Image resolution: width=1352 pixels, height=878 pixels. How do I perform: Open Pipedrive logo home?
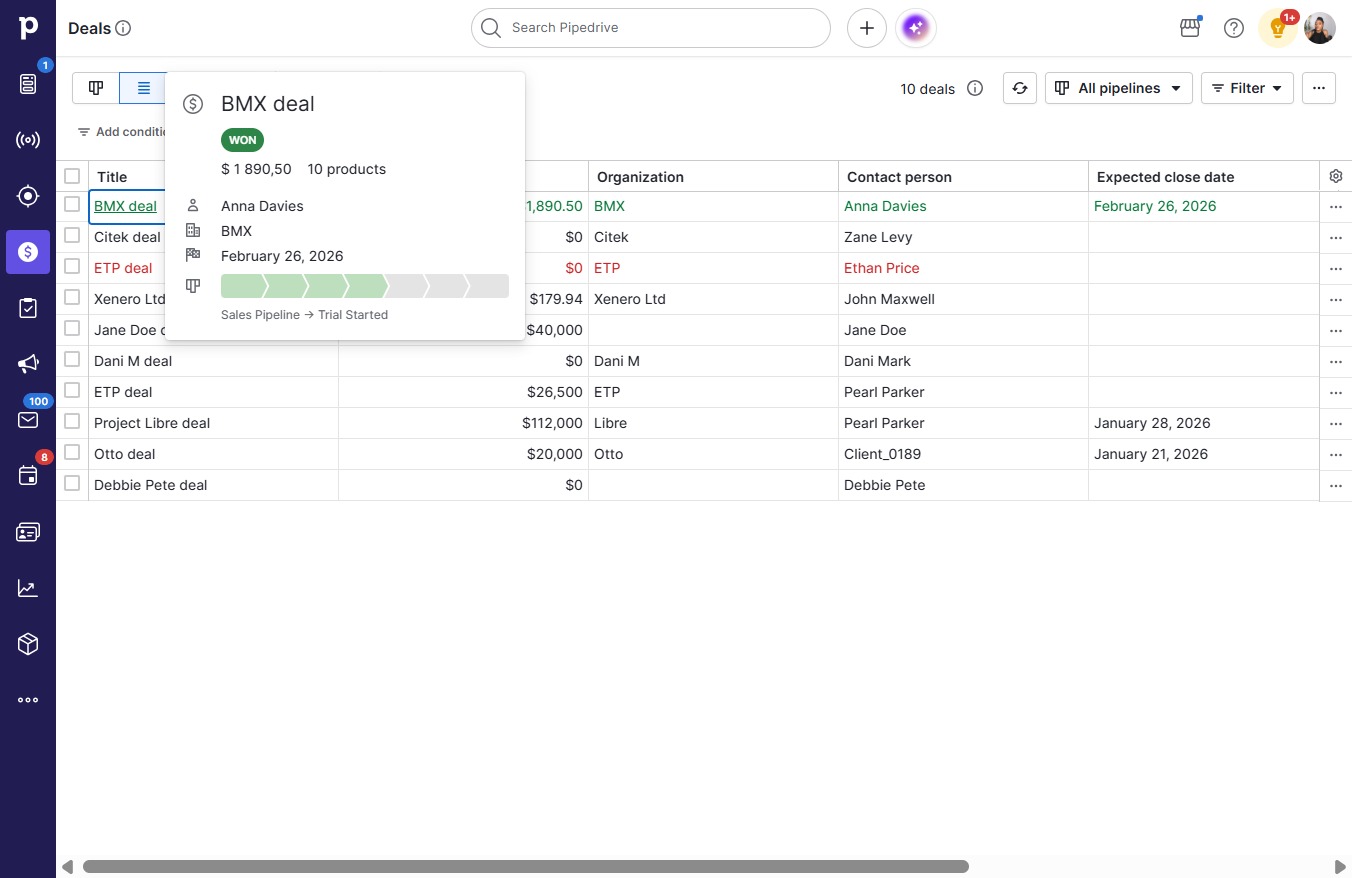pyautogui.click(x=28, y=28)
